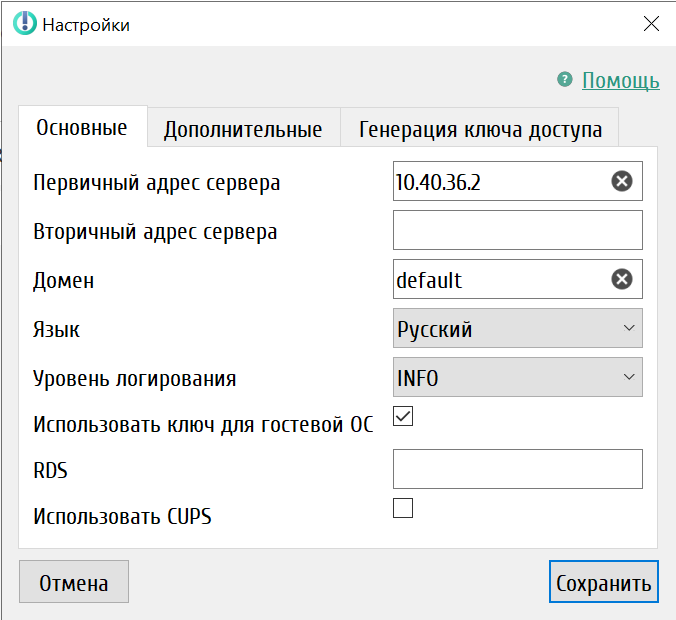The height and width of the screenshot is (620, 676).
Task: Clear the Домен field value
Action: [622, 279]
